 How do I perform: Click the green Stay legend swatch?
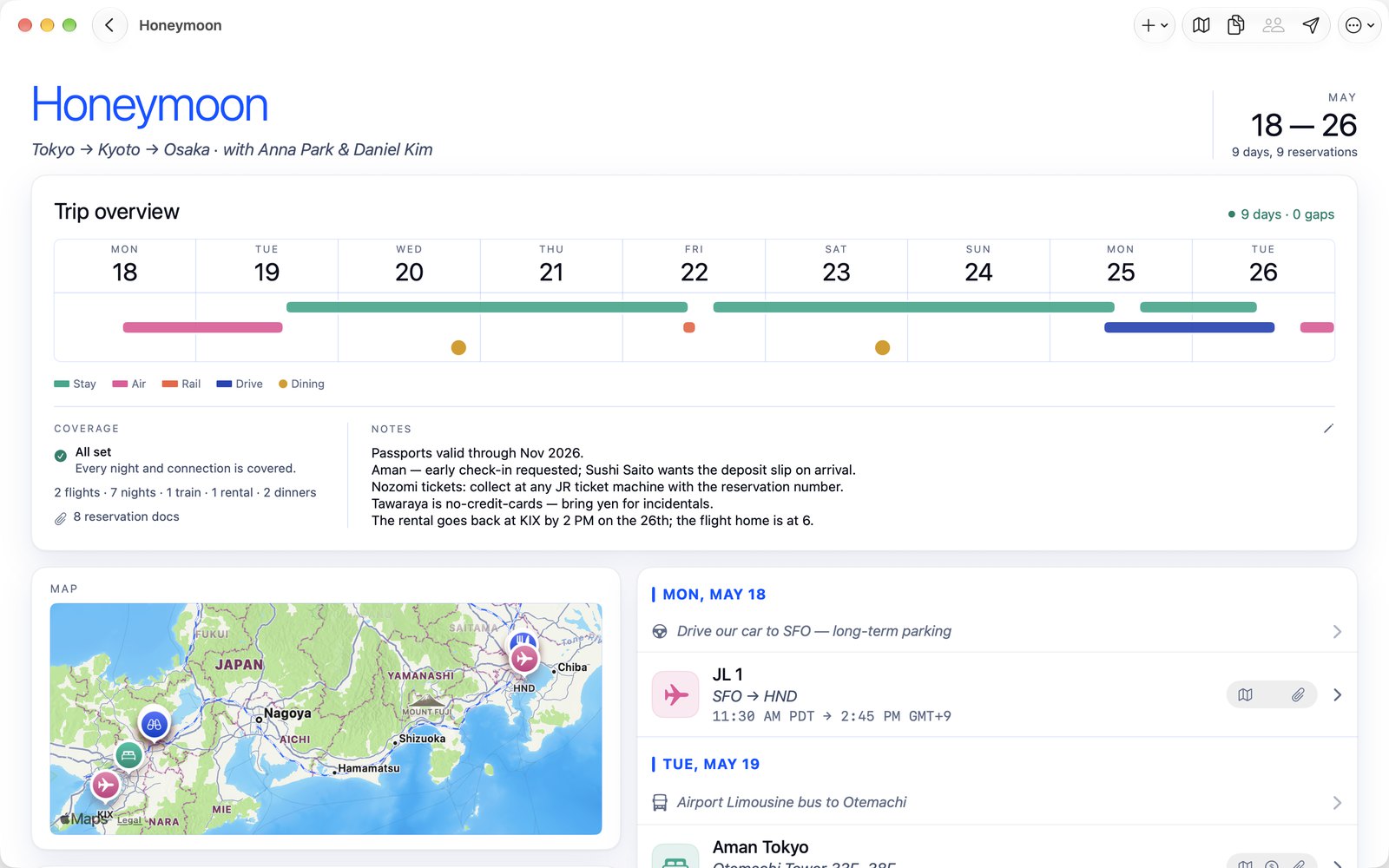[x=62, y=384]
